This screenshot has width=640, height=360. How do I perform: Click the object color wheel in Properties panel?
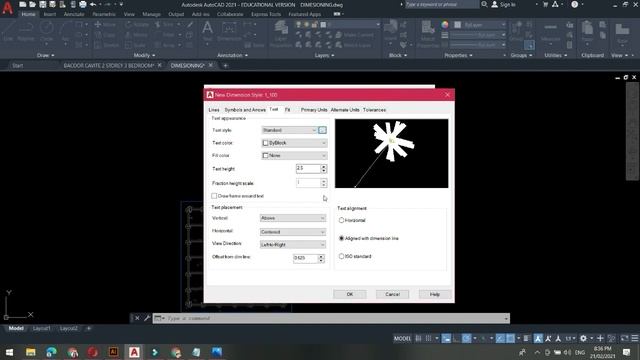444,24
